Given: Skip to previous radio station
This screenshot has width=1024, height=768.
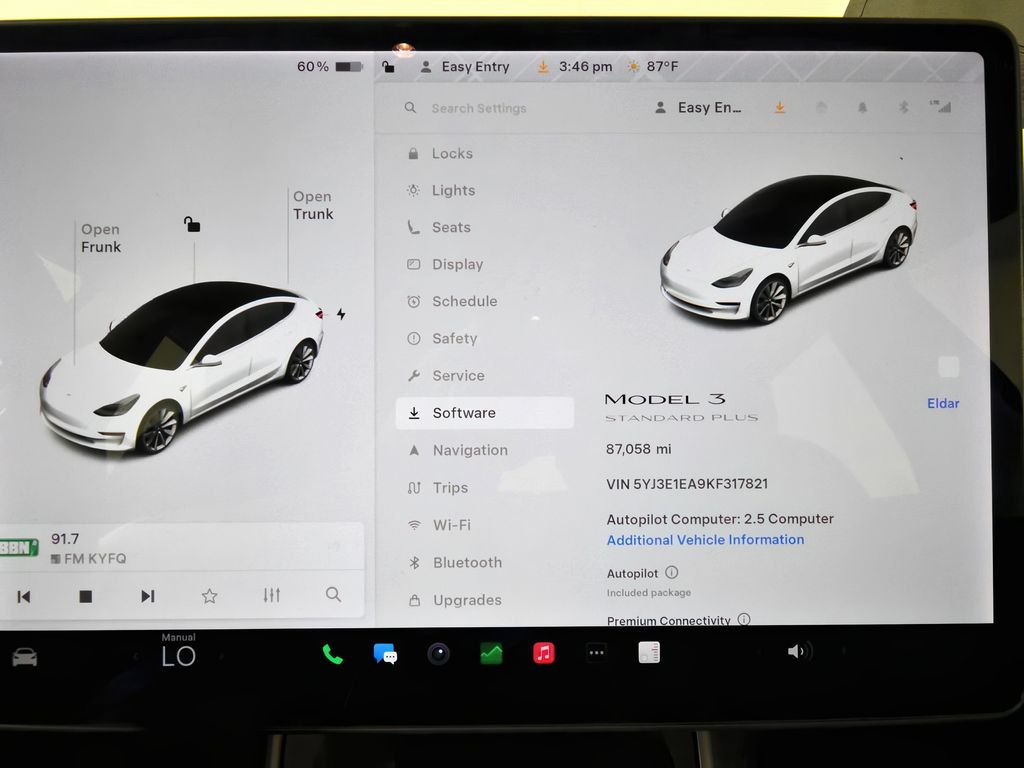Looking at the screenshot, I should tap(24, 596).
